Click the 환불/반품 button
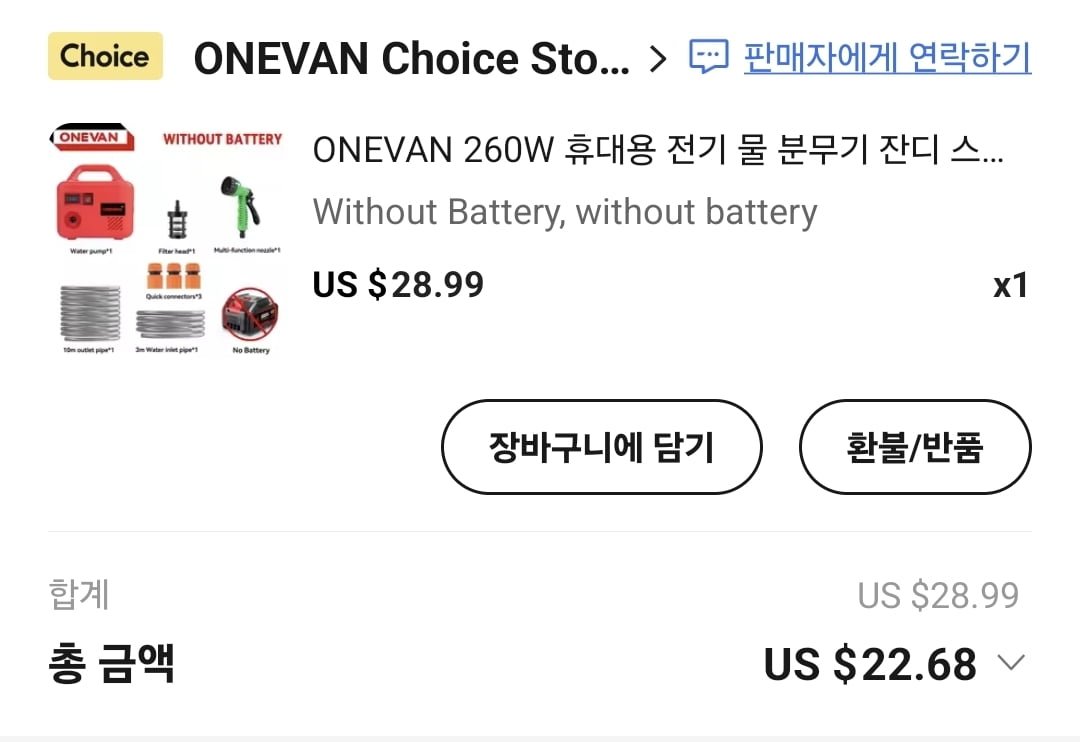This screenshot has height=742, width=1080. point(915,447)
